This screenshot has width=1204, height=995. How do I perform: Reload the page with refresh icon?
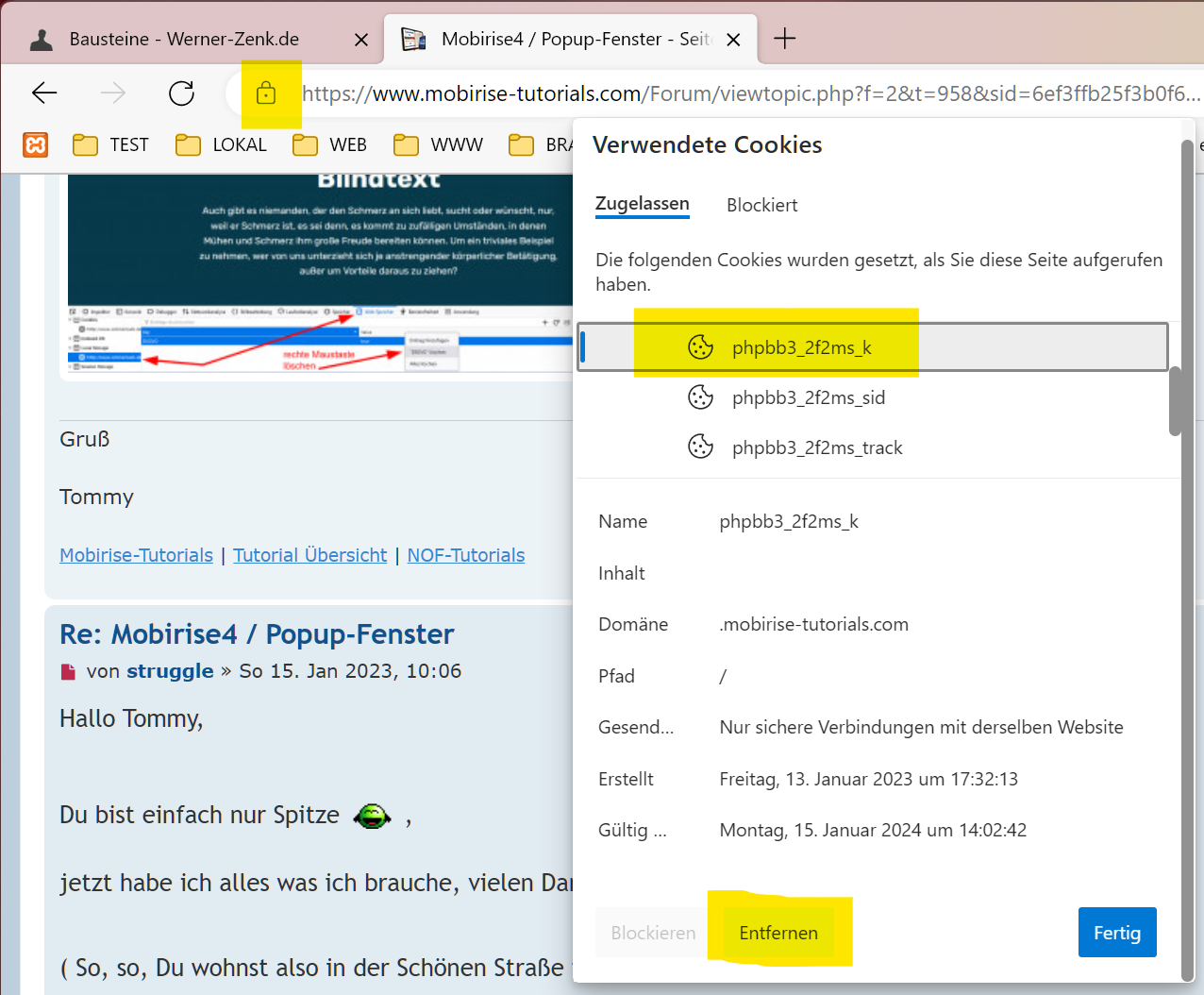pyautogui.click(x=181, y=93)
